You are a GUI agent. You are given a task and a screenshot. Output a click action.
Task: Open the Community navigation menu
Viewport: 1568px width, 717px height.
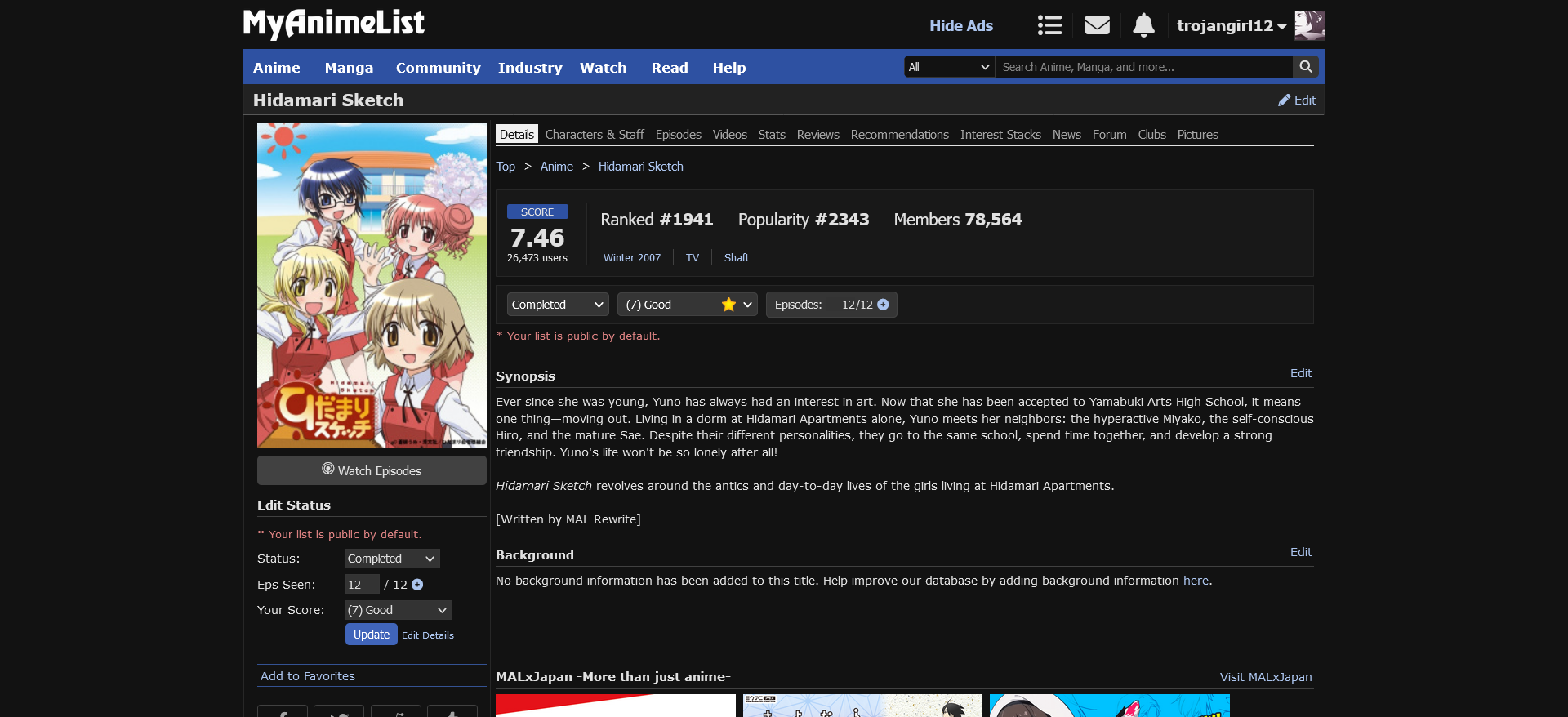coord(439,68)
